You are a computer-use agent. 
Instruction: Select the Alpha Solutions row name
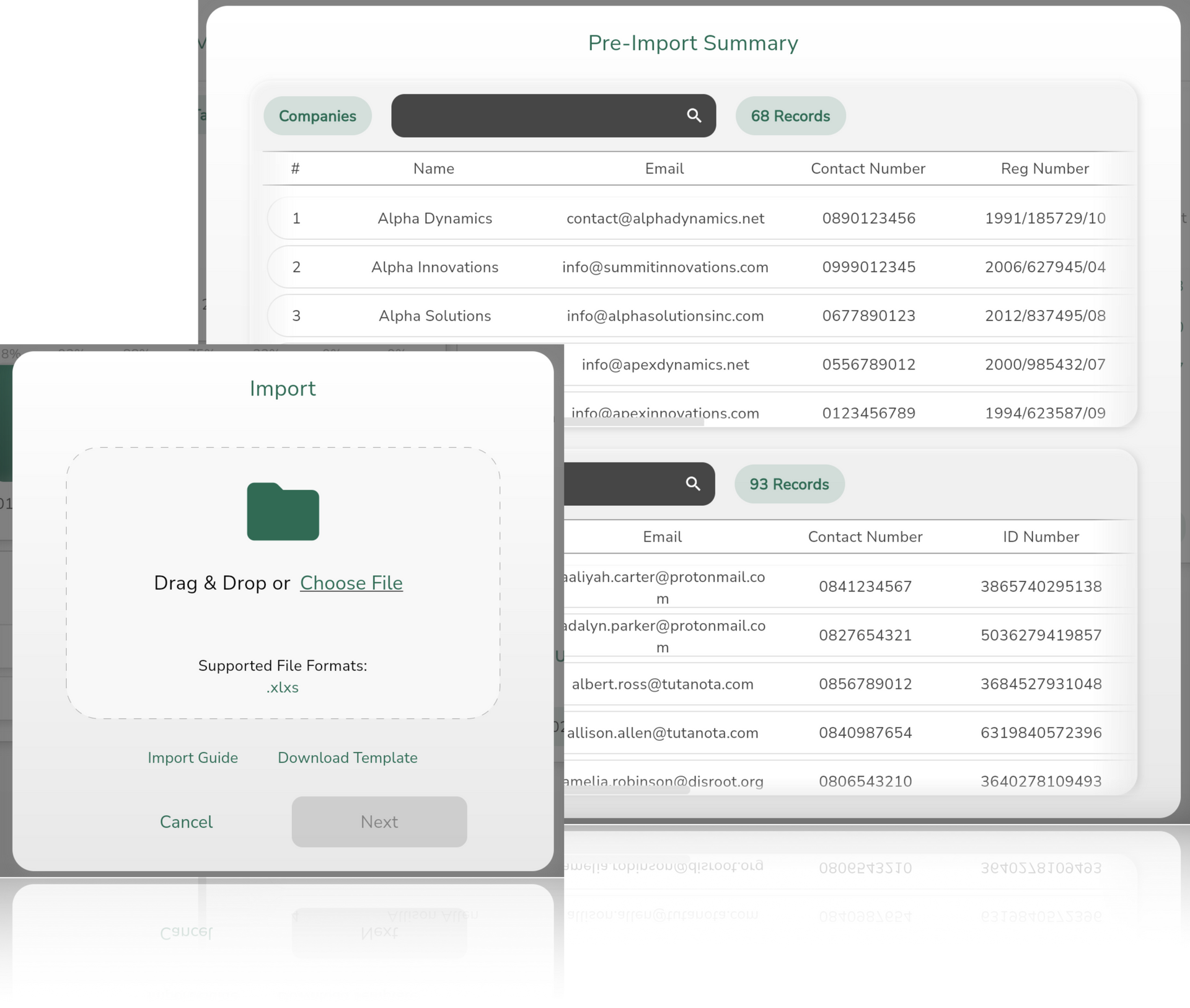[434, 316]
